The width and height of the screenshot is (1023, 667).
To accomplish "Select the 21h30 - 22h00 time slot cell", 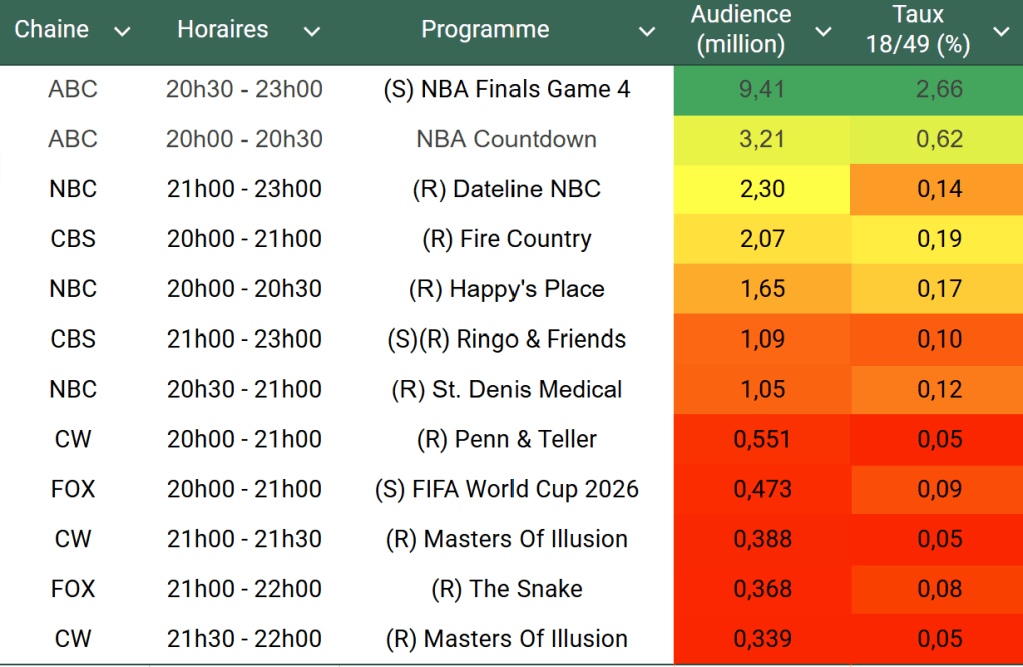I will tap(244, 639).
